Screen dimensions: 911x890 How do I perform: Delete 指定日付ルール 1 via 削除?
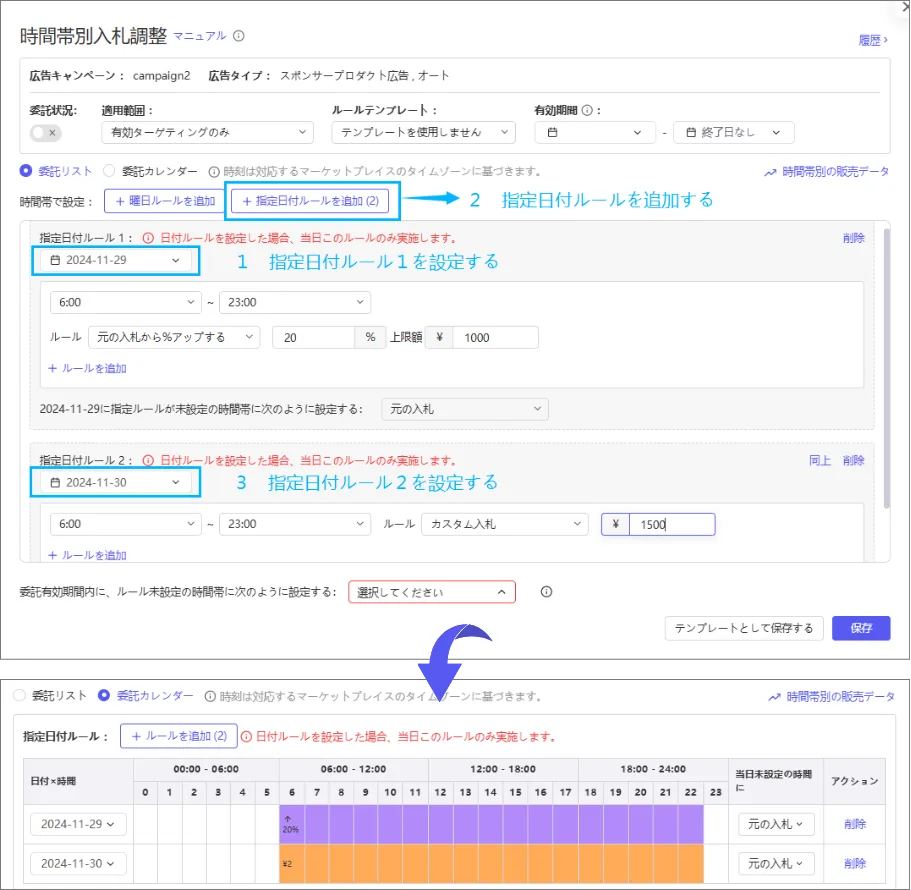853,238
